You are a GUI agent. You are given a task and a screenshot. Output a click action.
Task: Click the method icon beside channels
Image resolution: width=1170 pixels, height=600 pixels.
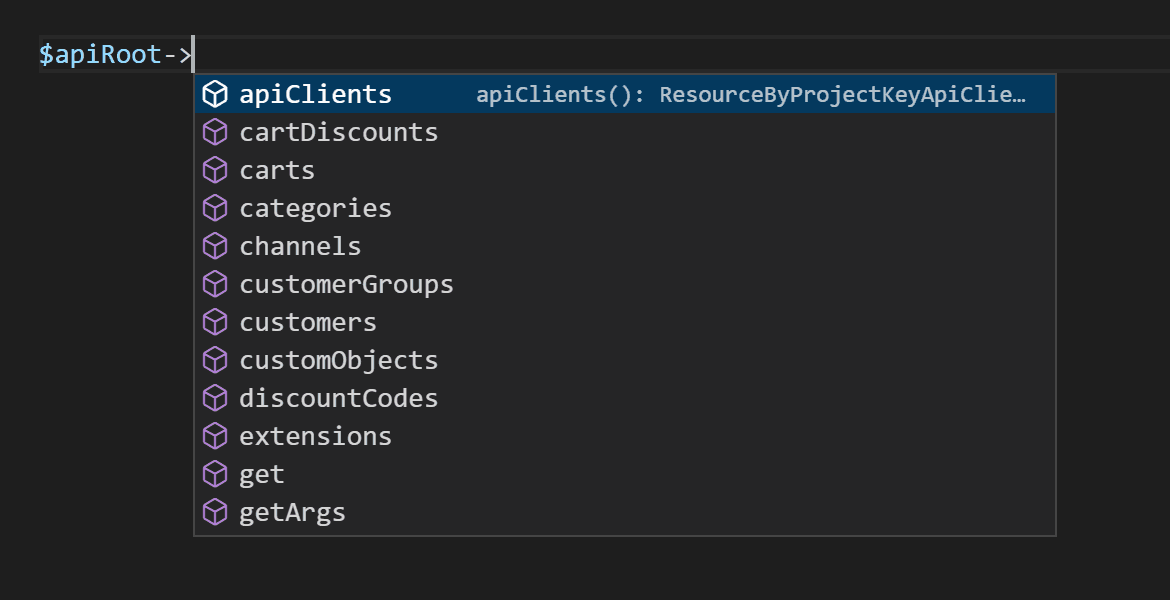point(215,246)
